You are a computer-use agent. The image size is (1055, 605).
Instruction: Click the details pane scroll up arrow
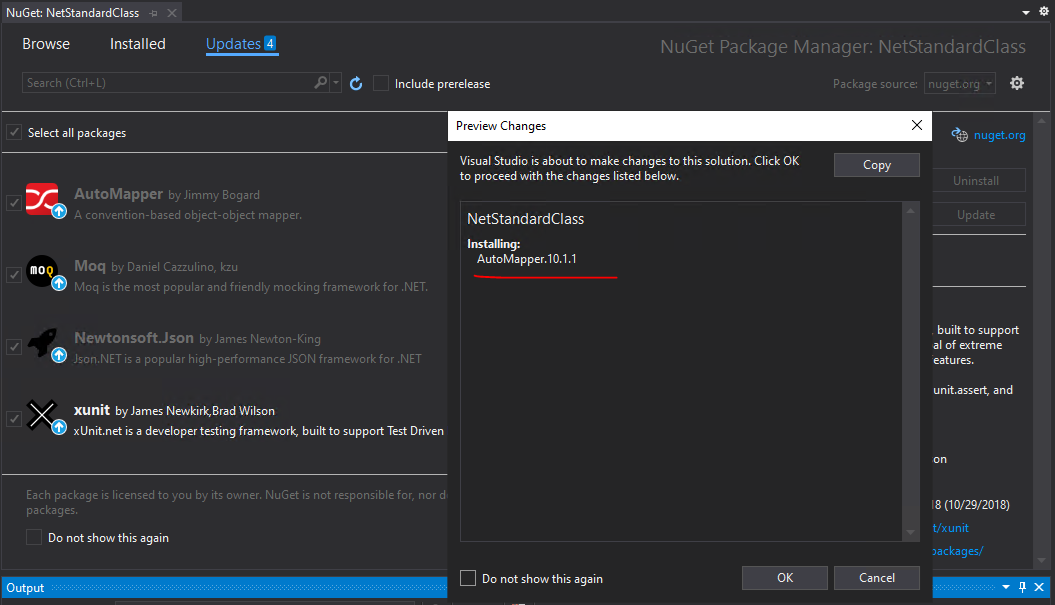[x=1042, y=121]
